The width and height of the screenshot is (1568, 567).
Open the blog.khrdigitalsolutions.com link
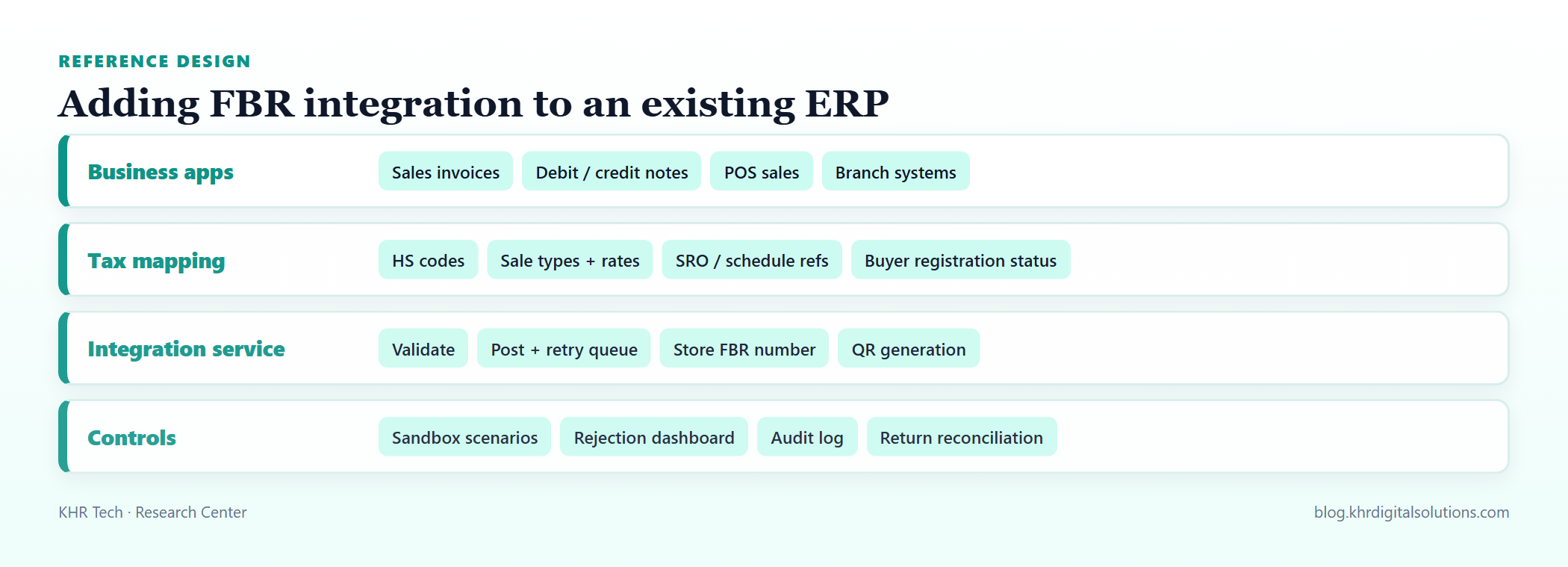point(1411,512)
